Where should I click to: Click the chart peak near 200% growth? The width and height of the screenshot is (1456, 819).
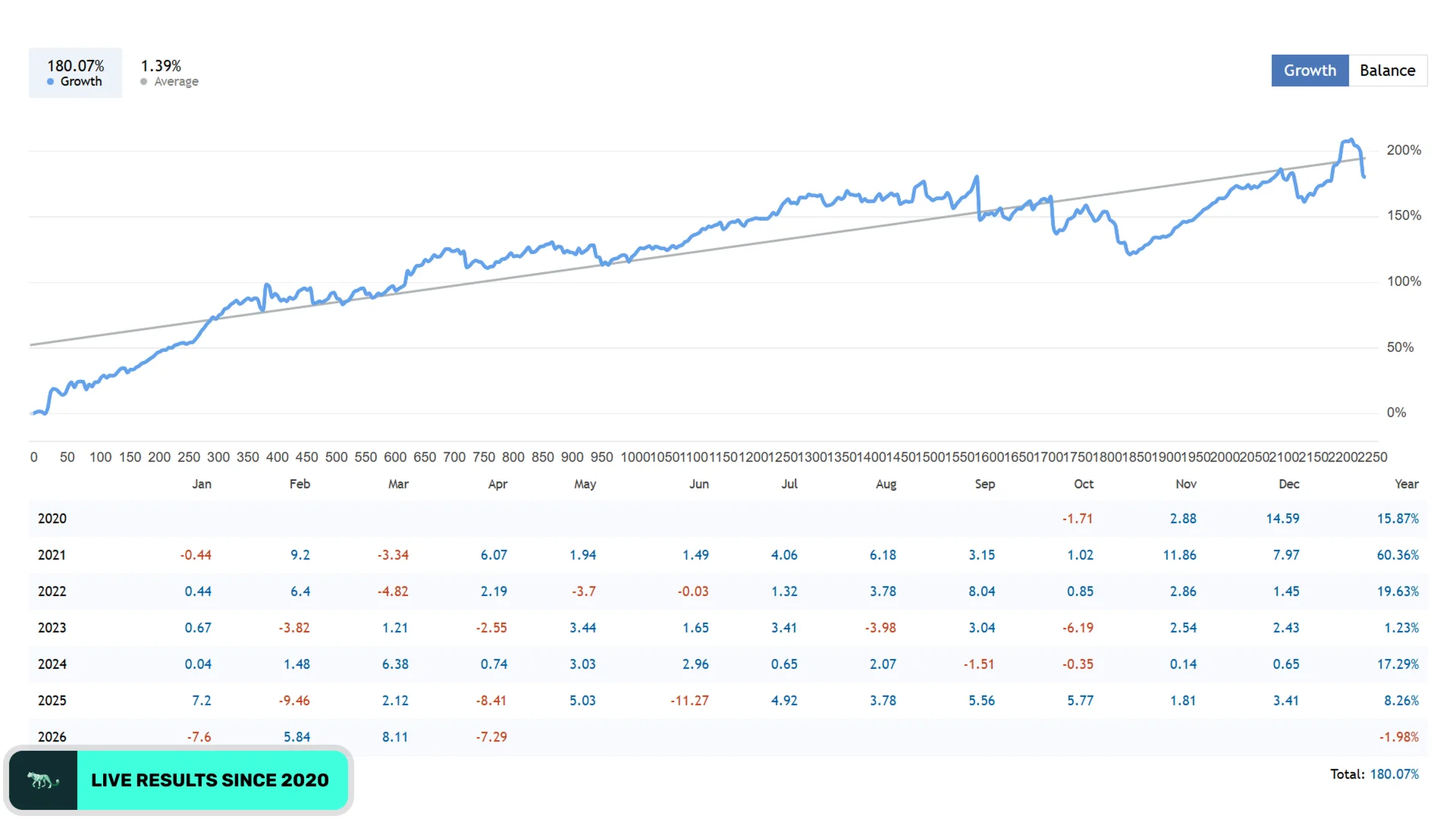click(x=1349, y=140)
